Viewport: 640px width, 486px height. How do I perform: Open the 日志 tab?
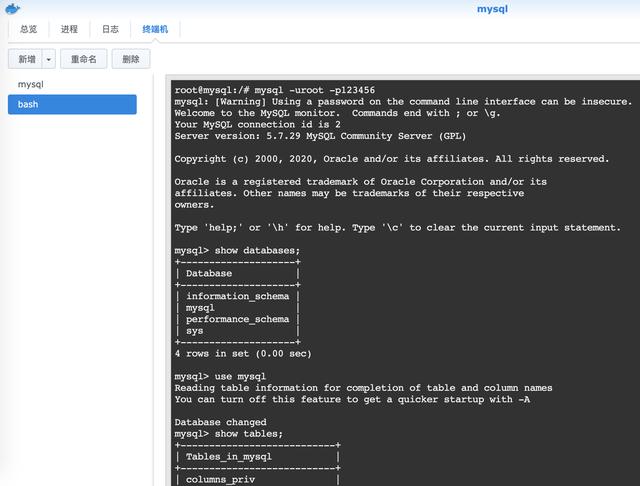tap(110, 29)
